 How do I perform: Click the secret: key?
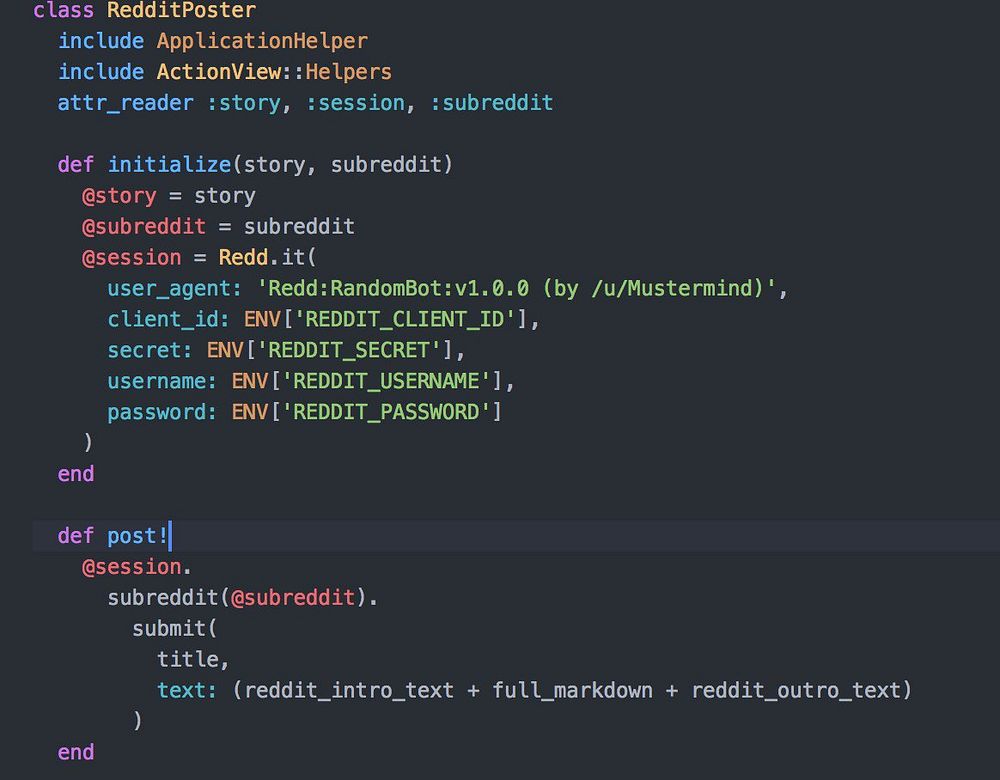click(150, 350)
